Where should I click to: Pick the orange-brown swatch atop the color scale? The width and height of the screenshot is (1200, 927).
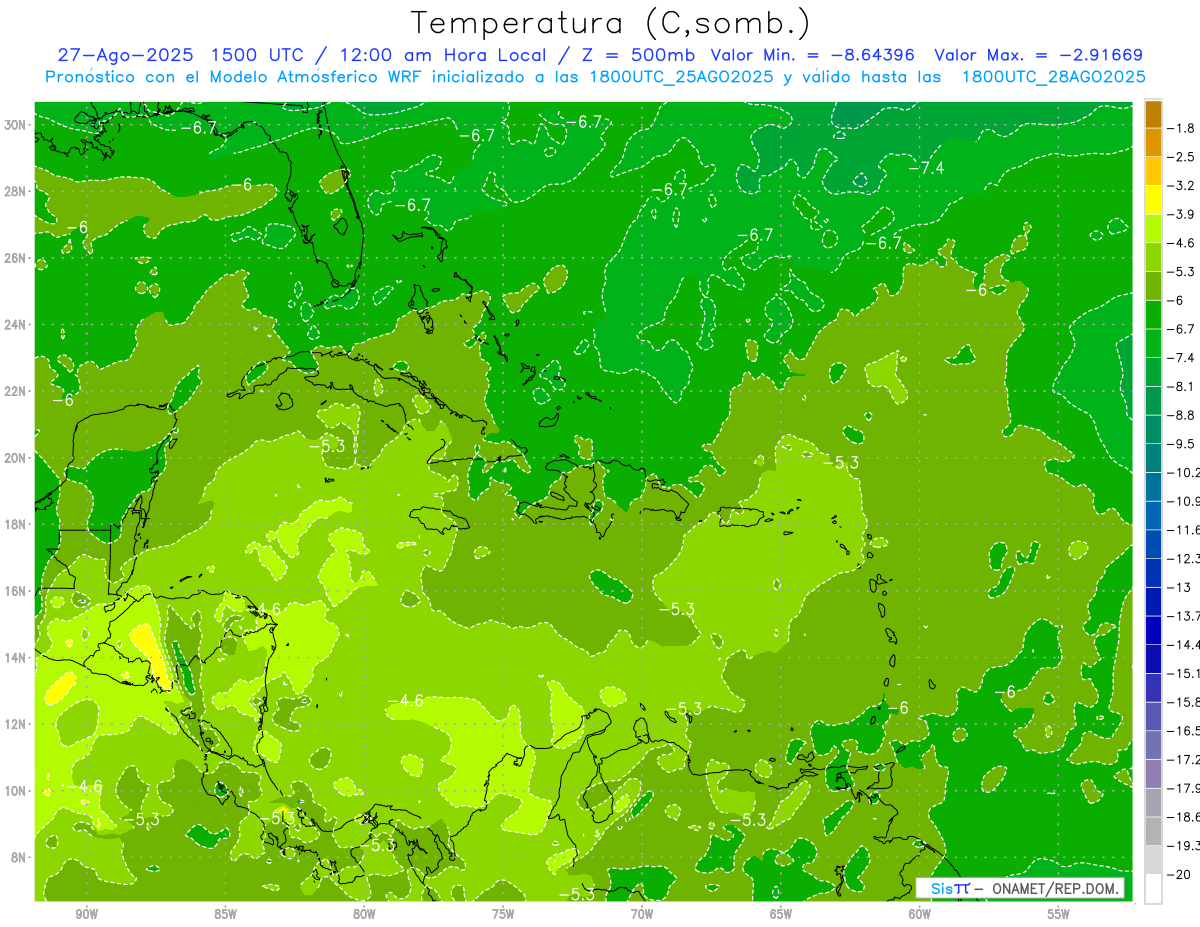point(1153,113)
